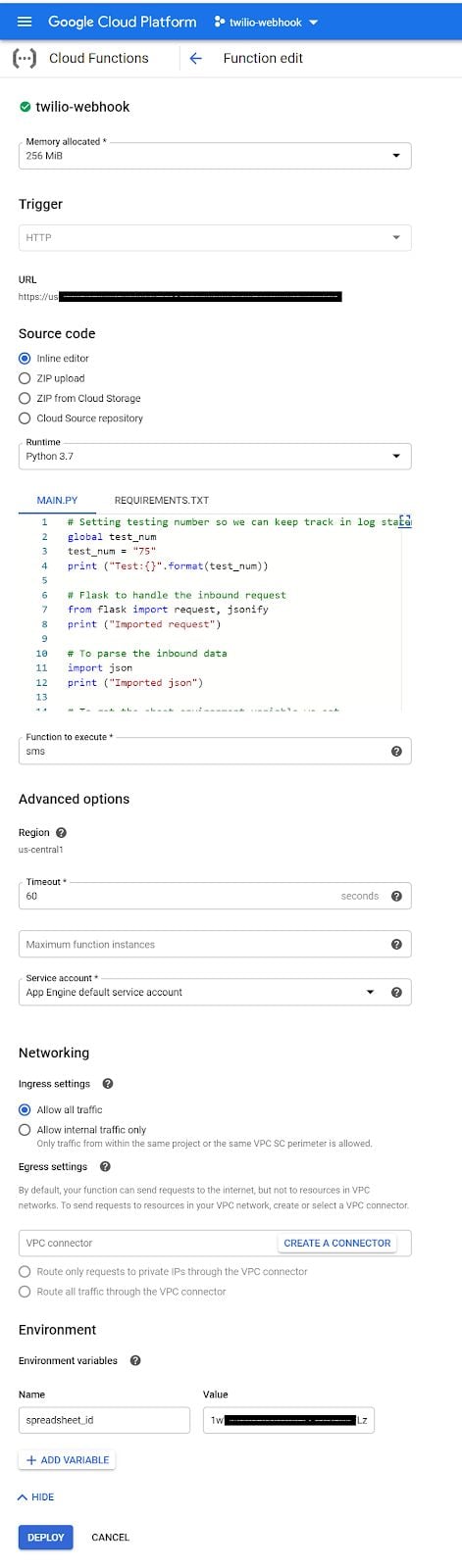Open help icon for Function to execute
The width and height of the screenshot is (462, 1568).
pyautogui.click(x=396, y=752)
